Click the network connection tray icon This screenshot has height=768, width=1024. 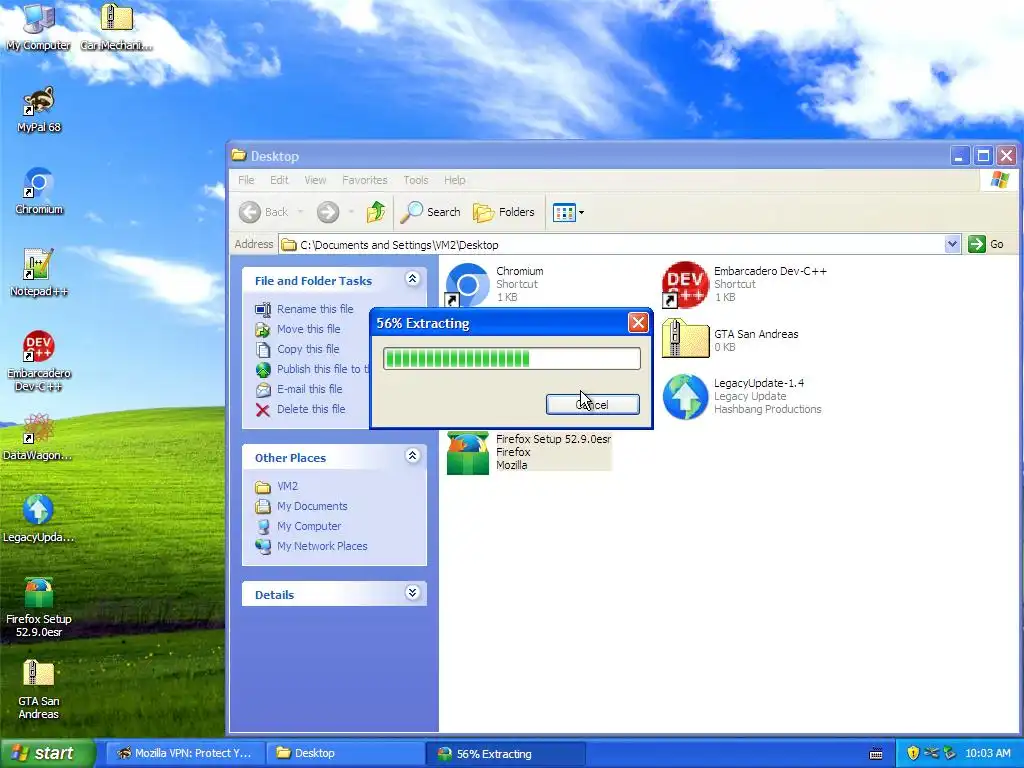click(x=931, y=753)
